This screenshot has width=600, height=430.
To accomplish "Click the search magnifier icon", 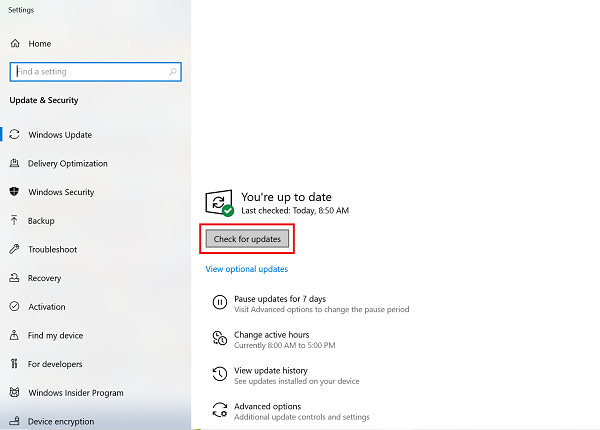I will 173,72.
